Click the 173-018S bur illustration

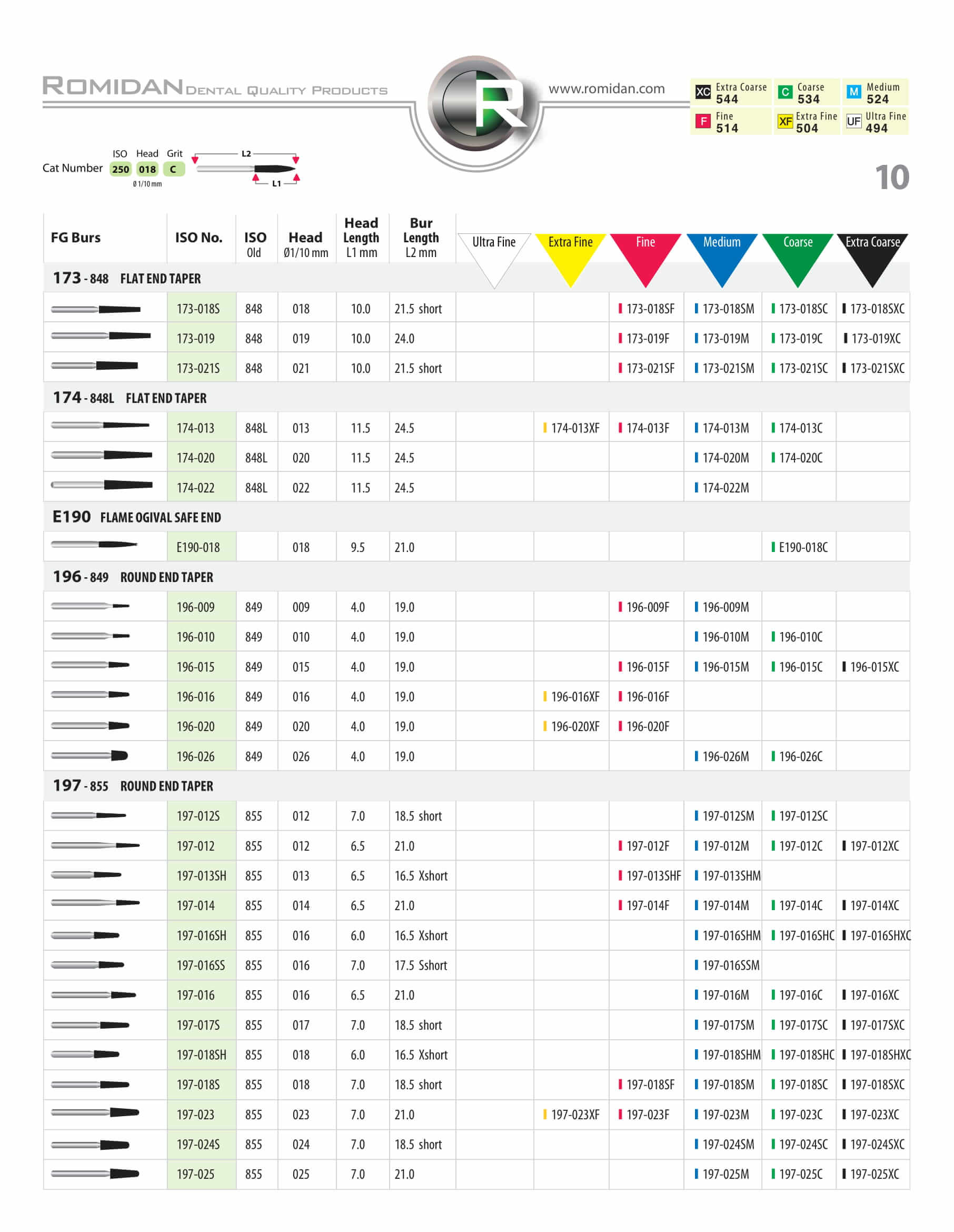point(96,309)
